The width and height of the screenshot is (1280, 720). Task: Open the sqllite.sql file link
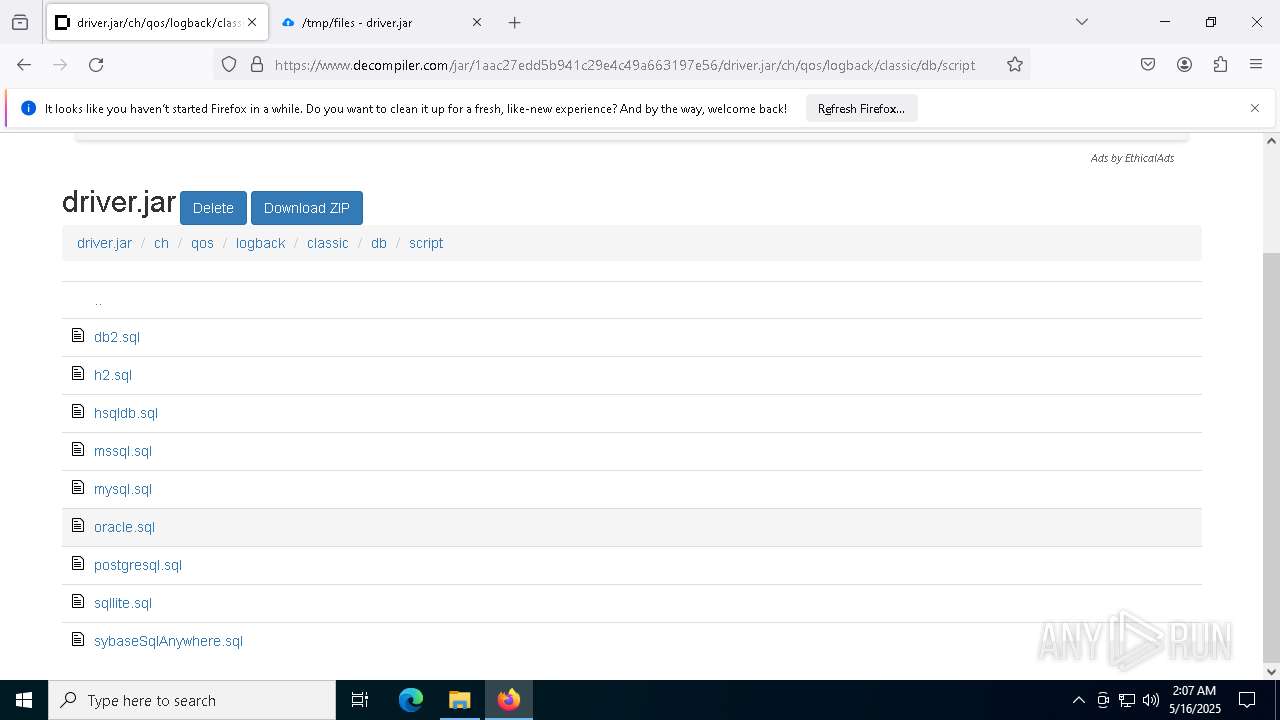[x=123, y=603]
